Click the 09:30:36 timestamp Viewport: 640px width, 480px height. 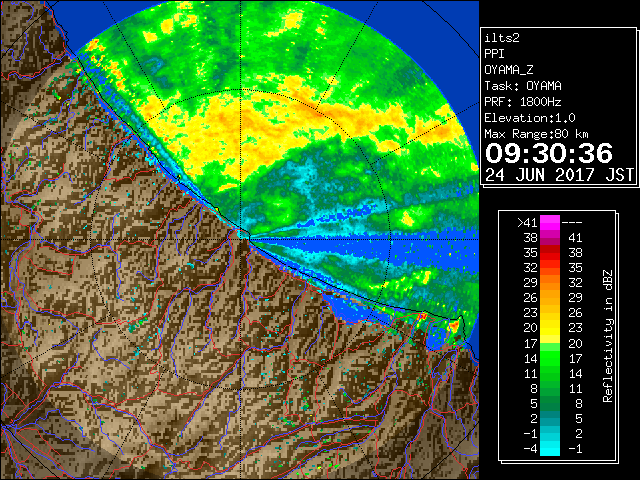click(x=549, y=153)
